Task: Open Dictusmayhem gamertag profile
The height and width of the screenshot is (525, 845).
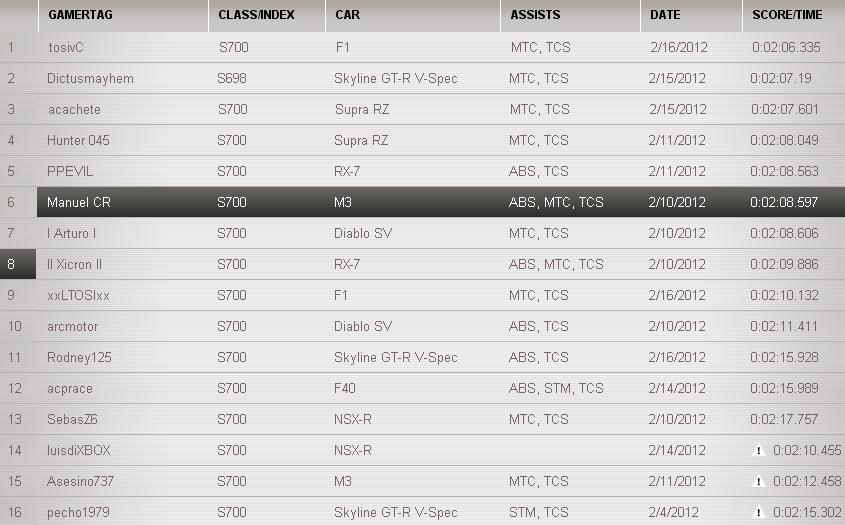Action: point(90,78)
